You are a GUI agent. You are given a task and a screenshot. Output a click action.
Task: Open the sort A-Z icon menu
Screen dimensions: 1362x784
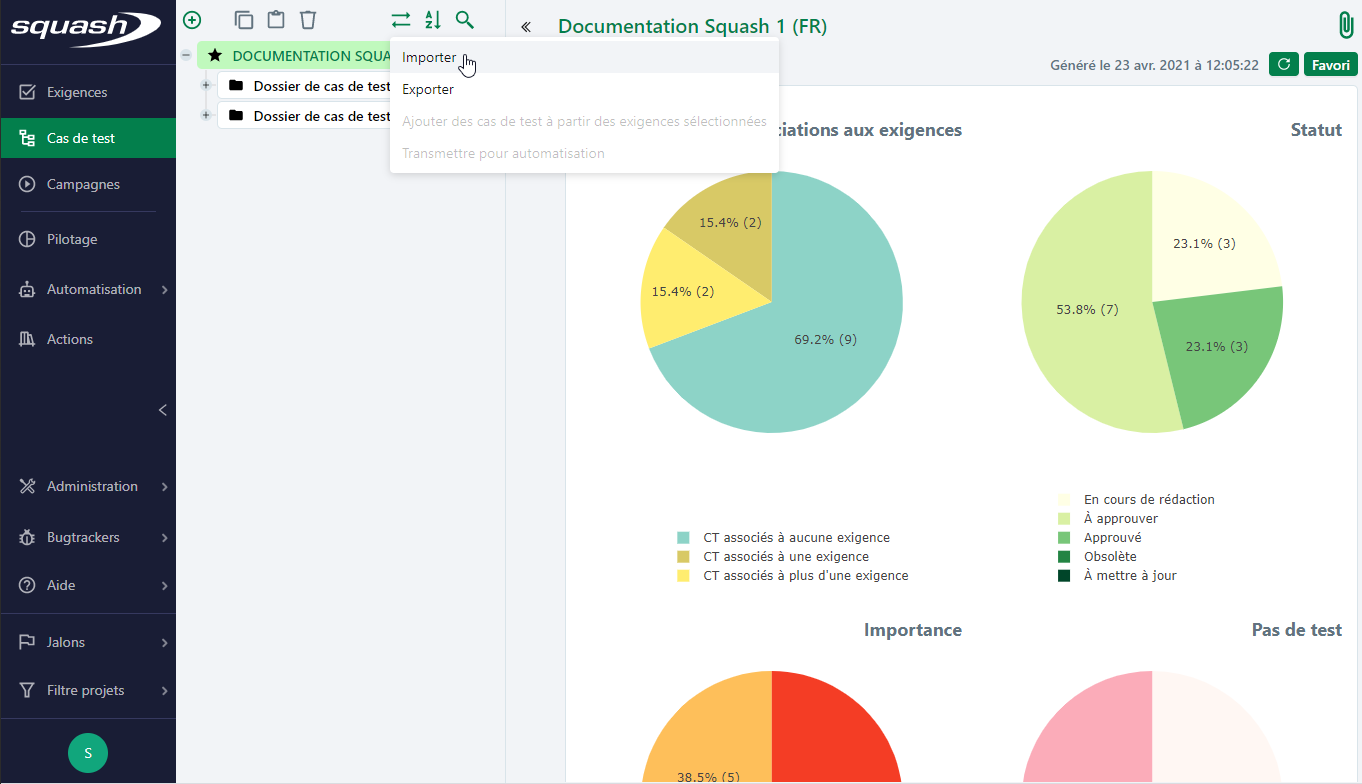click(432, 20)
